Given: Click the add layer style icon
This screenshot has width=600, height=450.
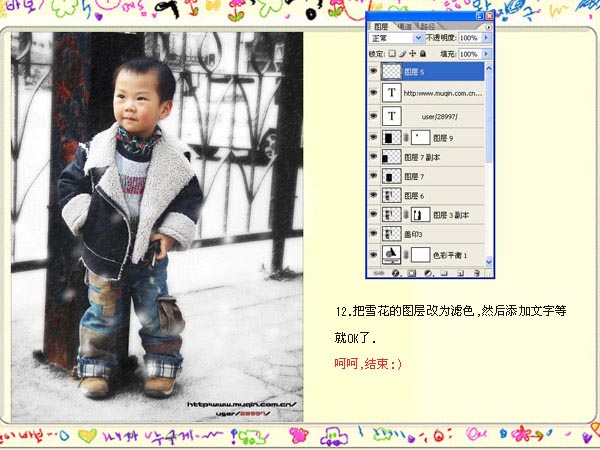Looking at the screenshot, I should pyautogui.click(x=396, y=273).
